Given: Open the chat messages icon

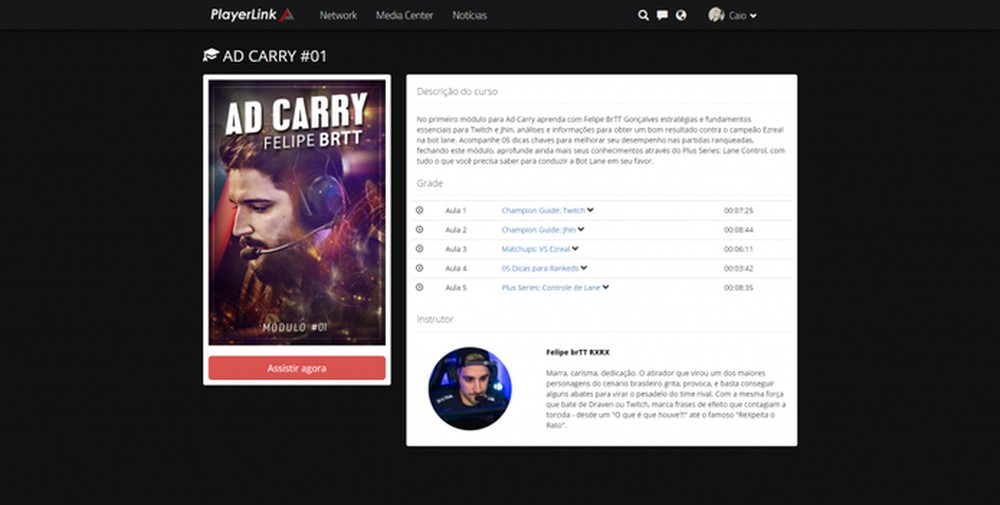Looking at the screenshot, I should pyautogui.click(x=663, y=15).
